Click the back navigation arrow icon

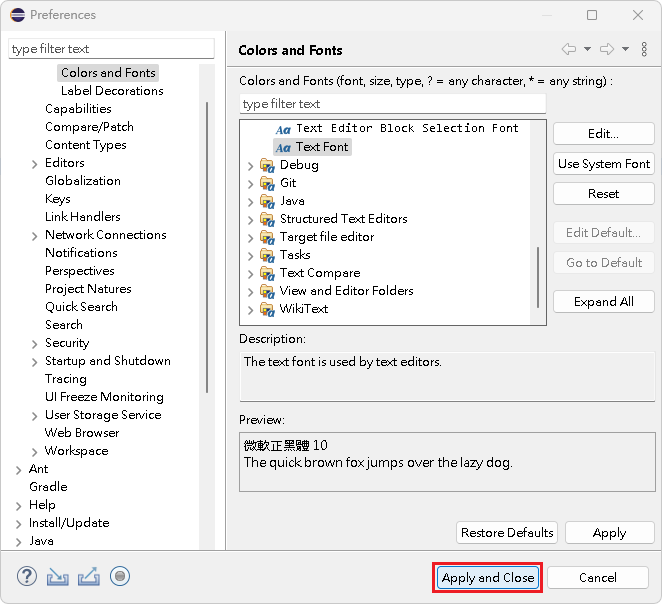(x=568, y=49)
